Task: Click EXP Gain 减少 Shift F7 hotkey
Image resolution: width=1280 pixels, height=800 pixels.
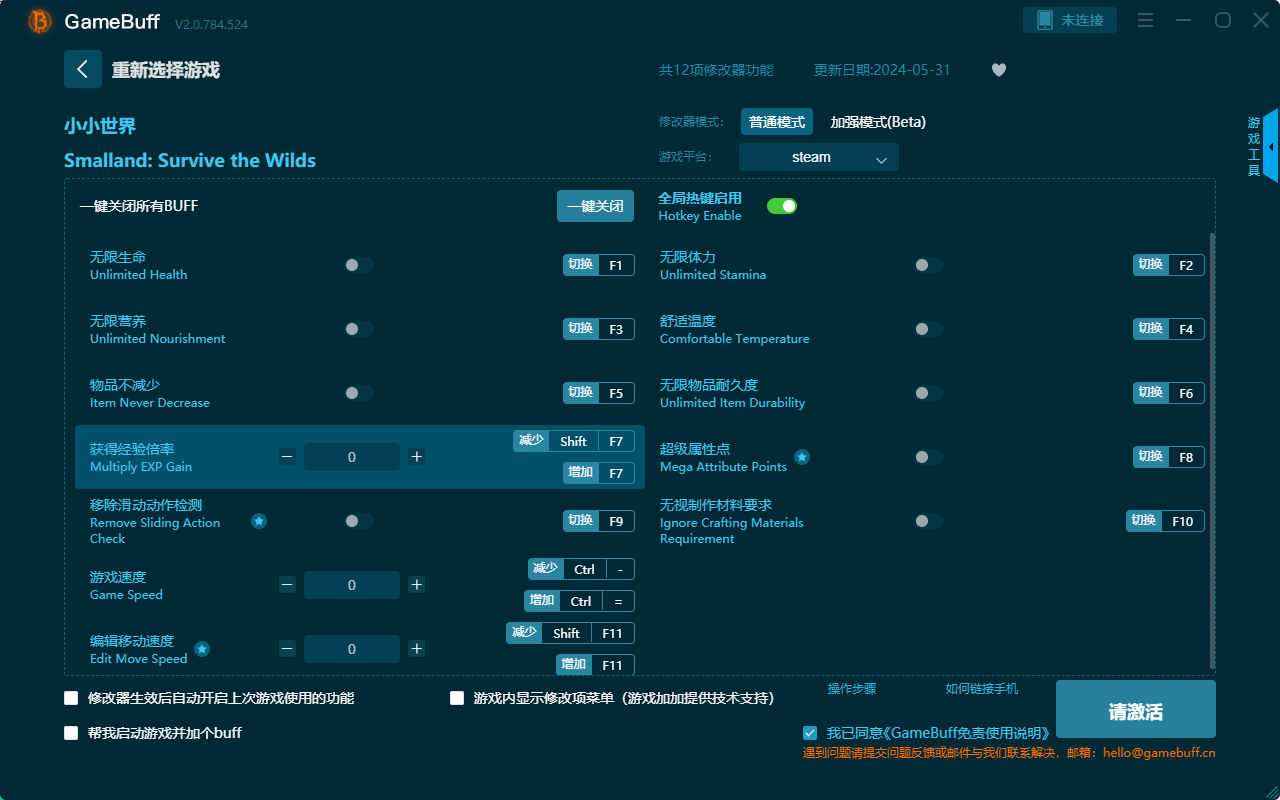Action: tap(574, 441)
